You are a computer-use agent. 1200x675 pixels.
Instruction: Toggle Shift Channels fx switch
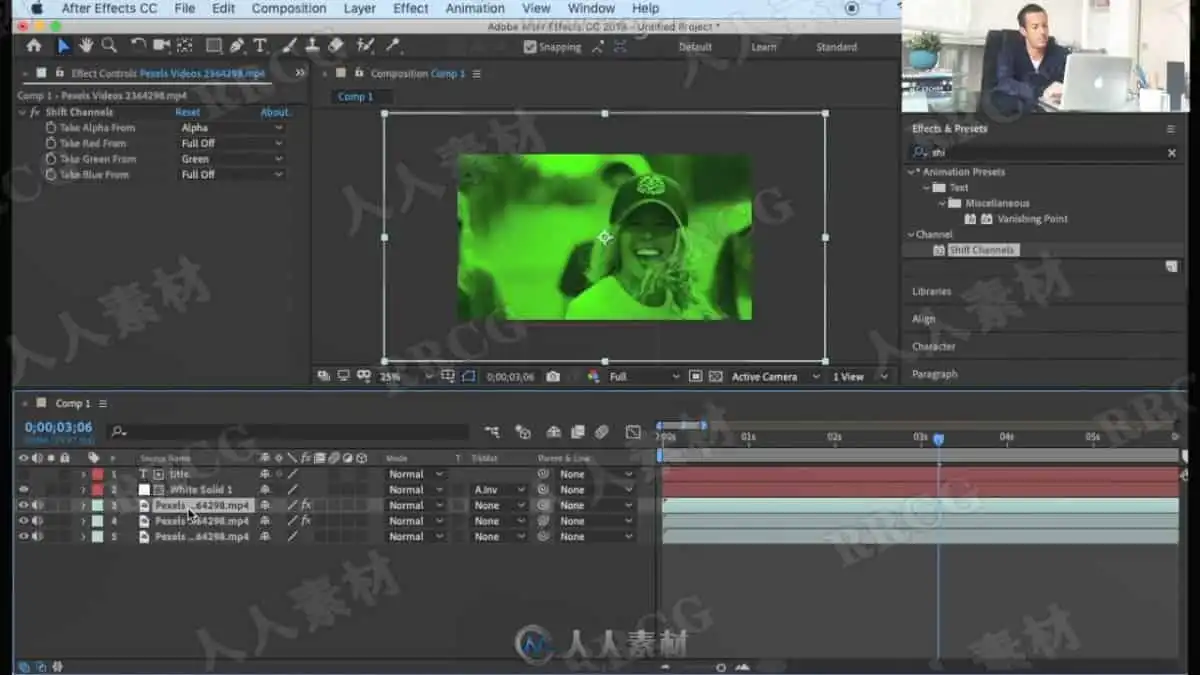tap(34, 113)
